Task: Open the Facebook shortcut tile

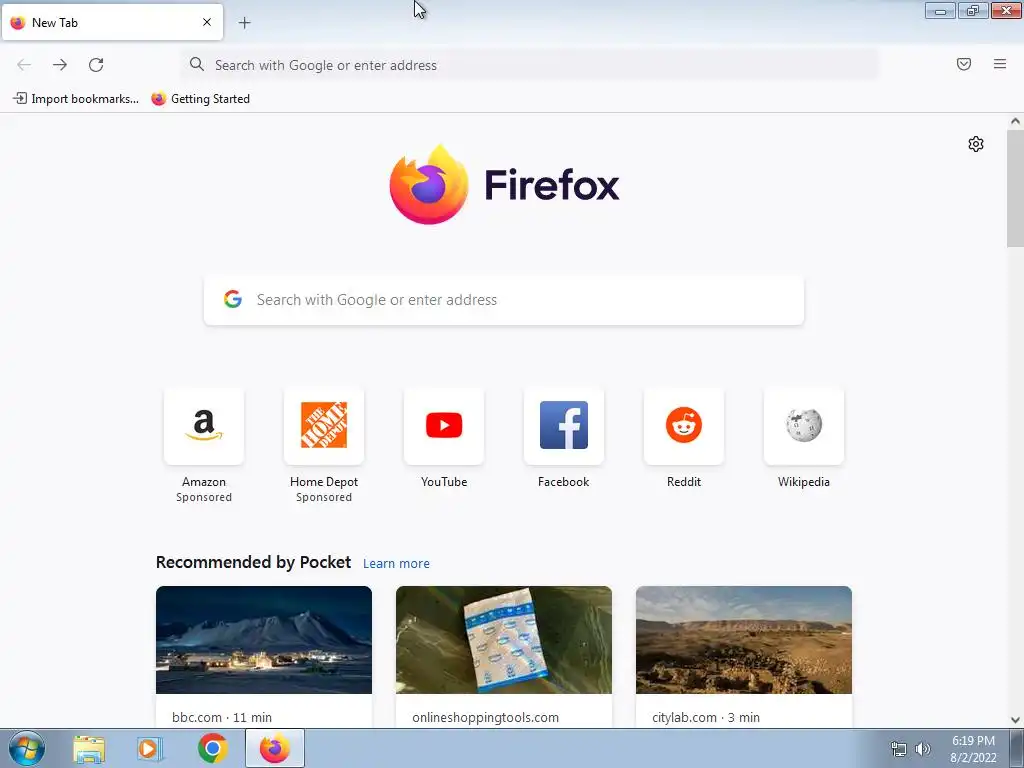Action: (564, 426)
